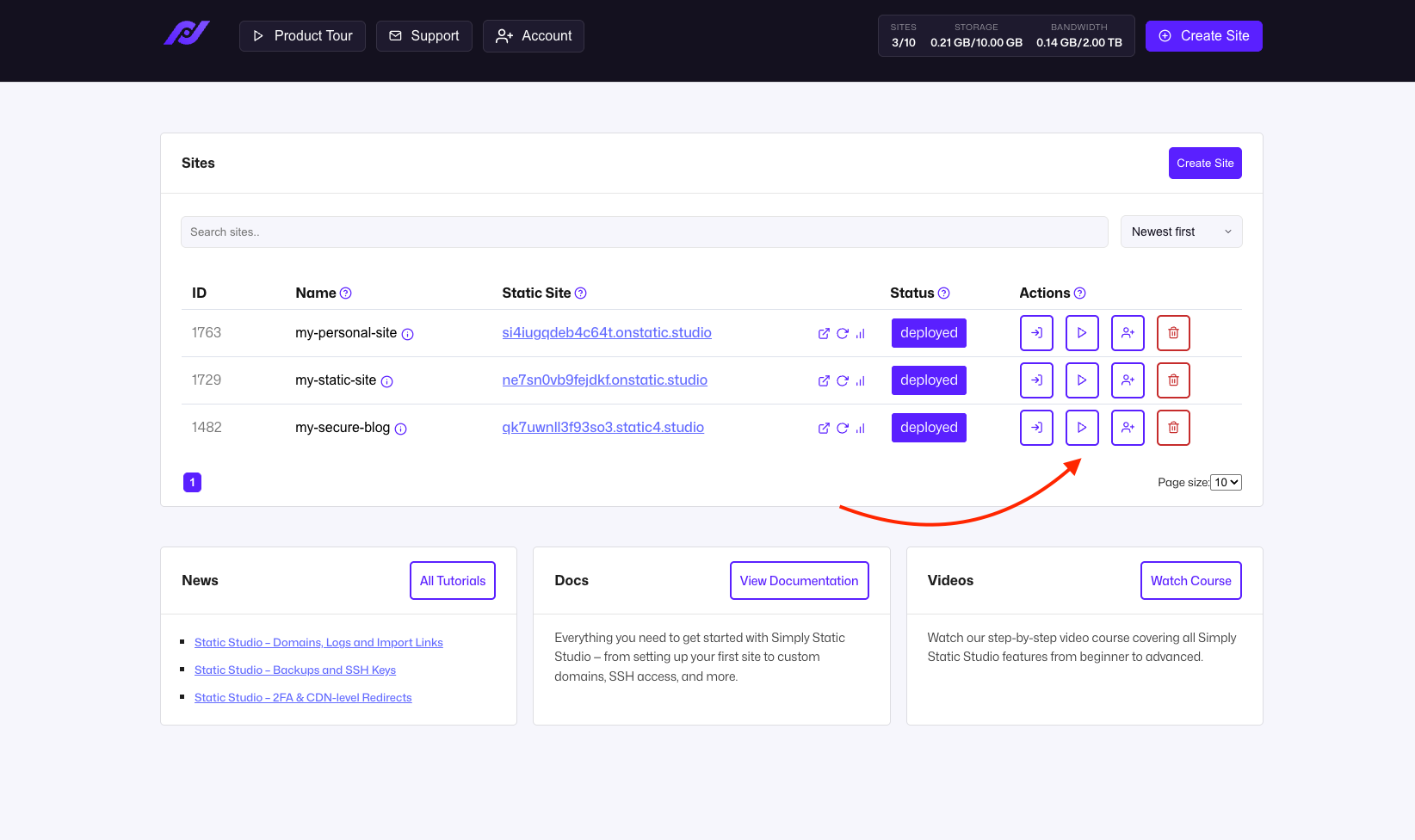
Task: Click play action for my-static-site
Action: 1082,380
